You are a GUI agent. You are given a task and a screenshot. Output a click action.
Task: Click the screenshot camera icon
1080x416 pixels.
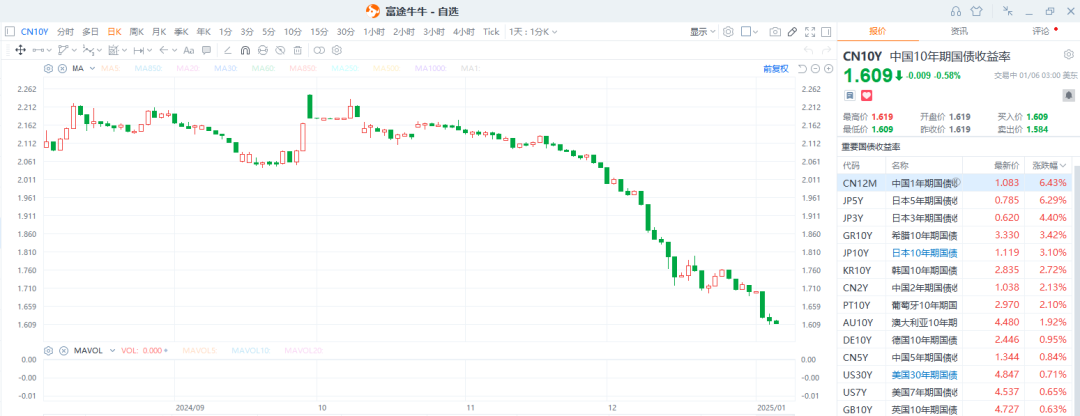pyautogui.click(x=775, y=31)
